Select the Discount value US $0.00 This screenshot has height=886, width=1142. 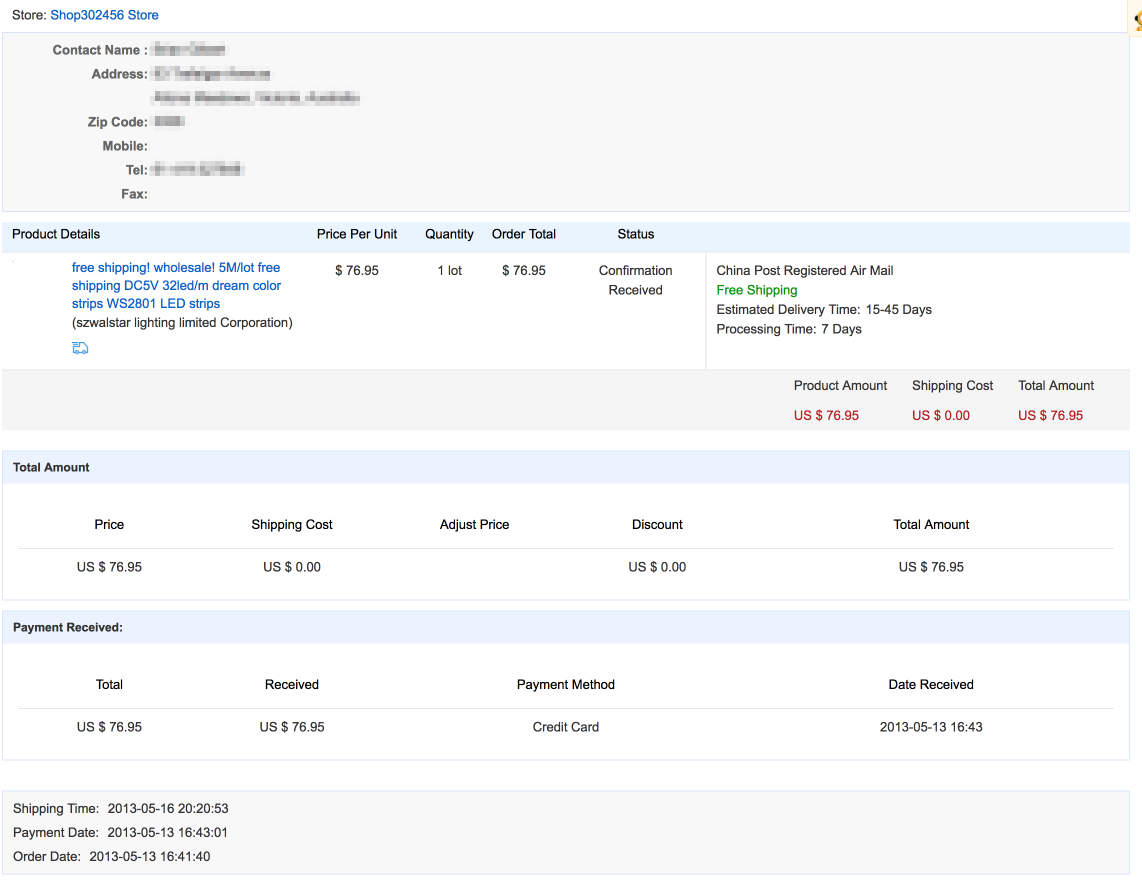pos(657,566)
